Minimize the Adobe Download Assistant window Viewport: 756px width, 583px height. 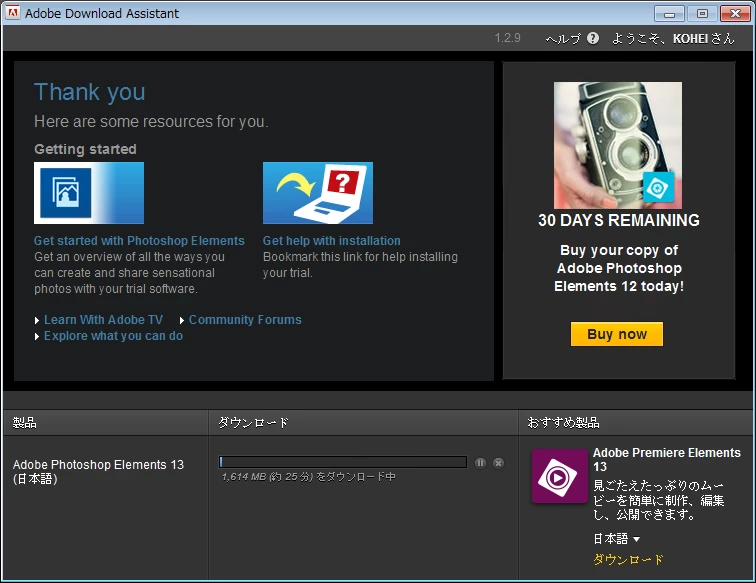pyautogui.click(x=669, y=14)
